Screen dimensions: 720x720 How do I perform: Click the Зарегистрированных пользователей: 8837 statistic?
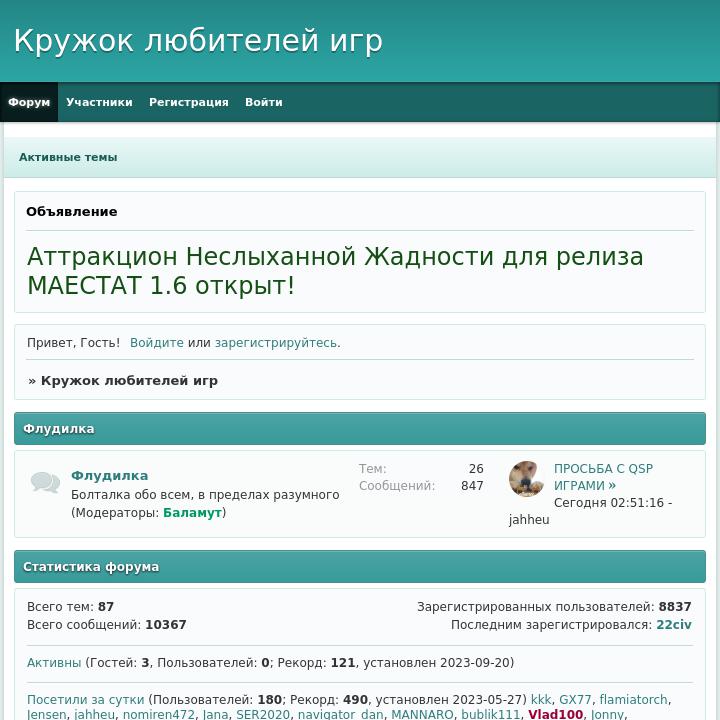pos(554,607)
